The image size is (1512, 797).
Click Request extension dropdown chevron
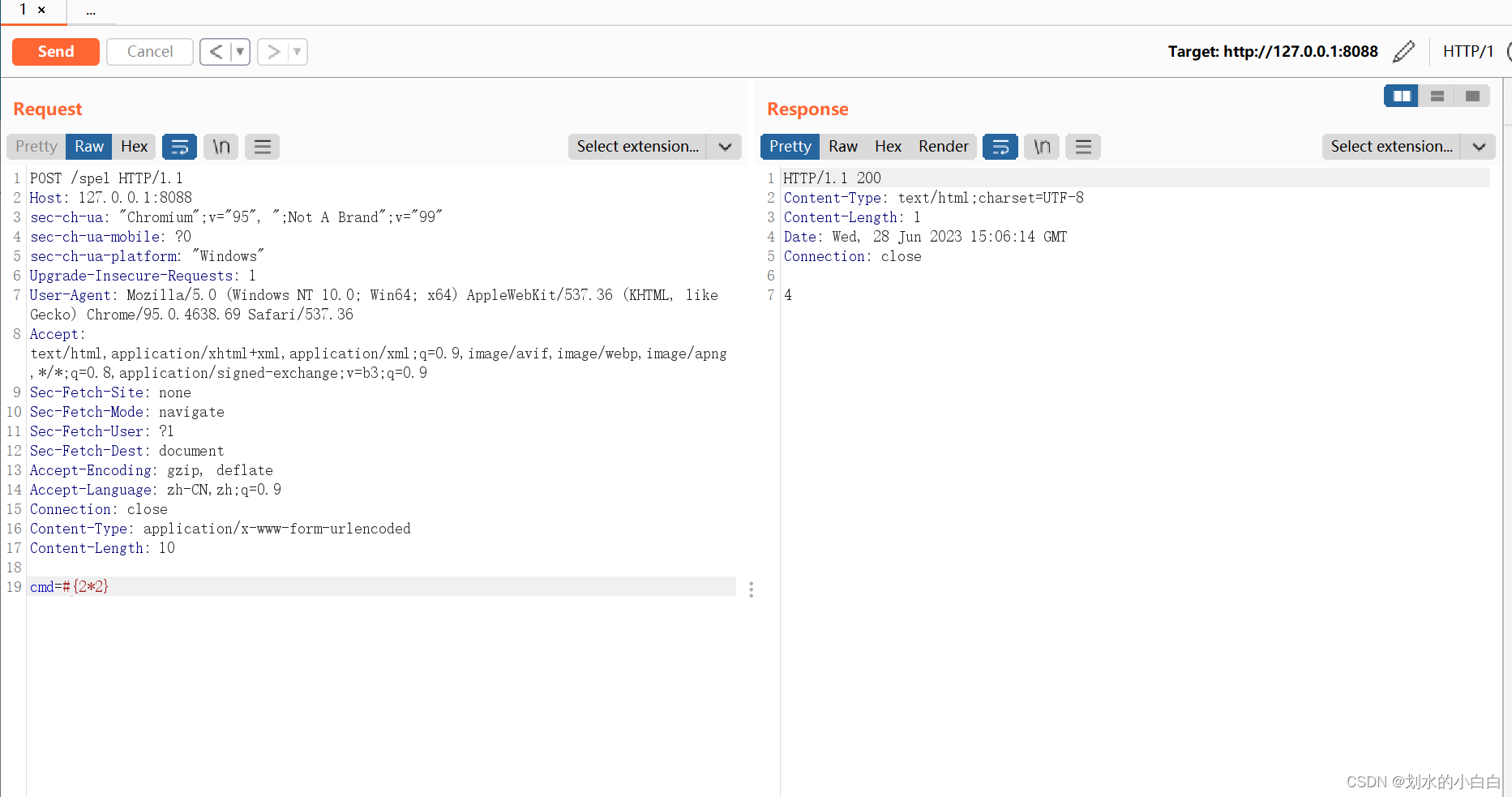tap(725, 147)
